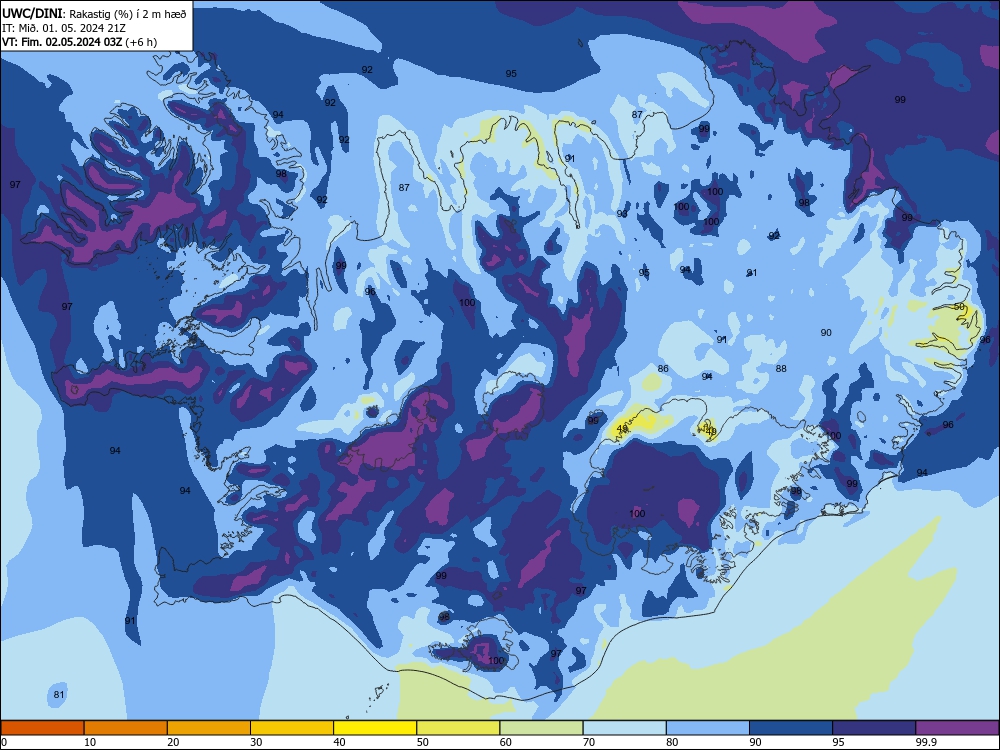
Task: Select the dark blue 90–95 legend swatch
Action: click(x=791, y=728)
